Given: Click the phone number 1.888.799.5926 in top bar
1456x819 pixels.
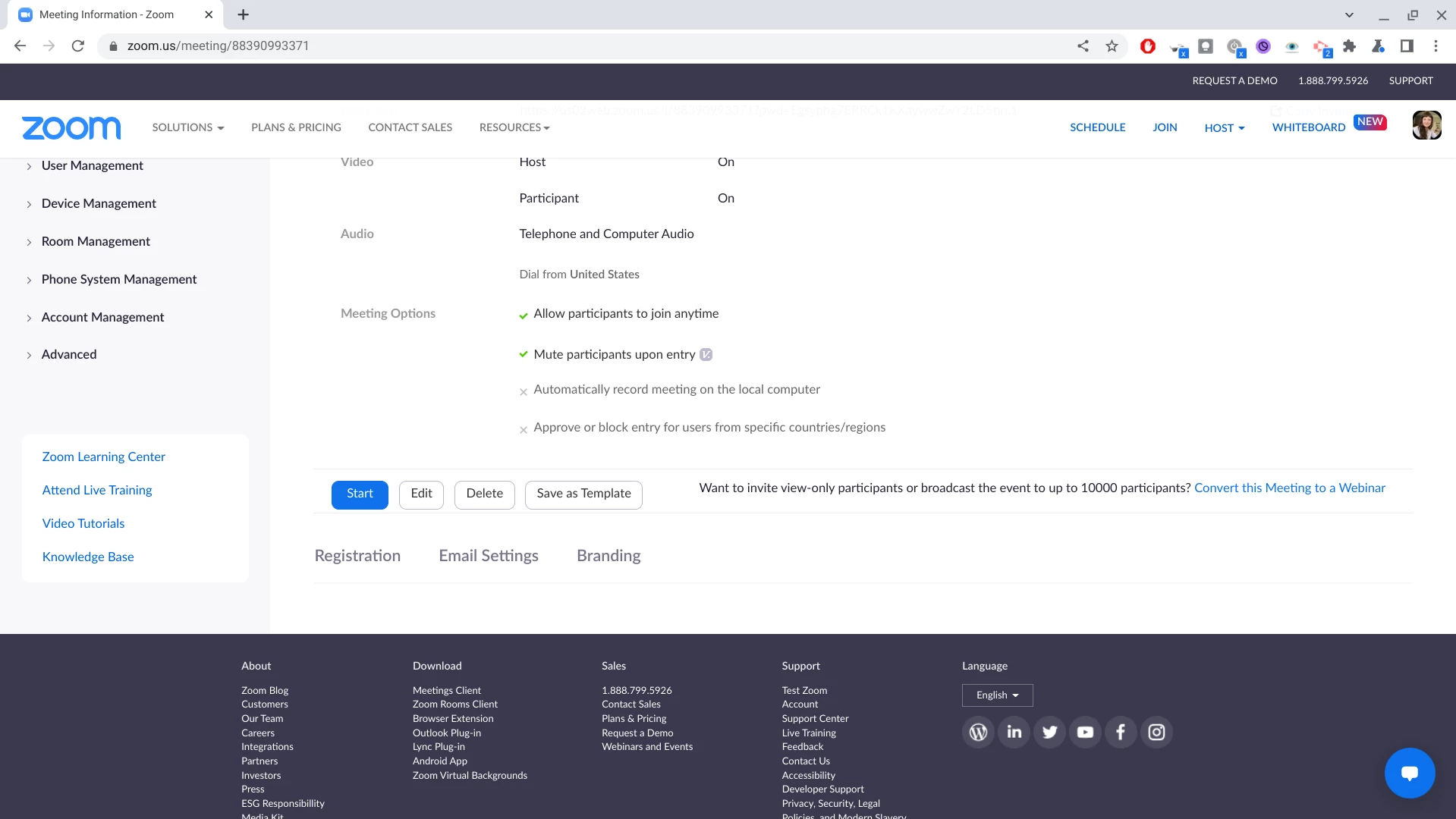Looking at the screenshot, I should coord(1332,80).
